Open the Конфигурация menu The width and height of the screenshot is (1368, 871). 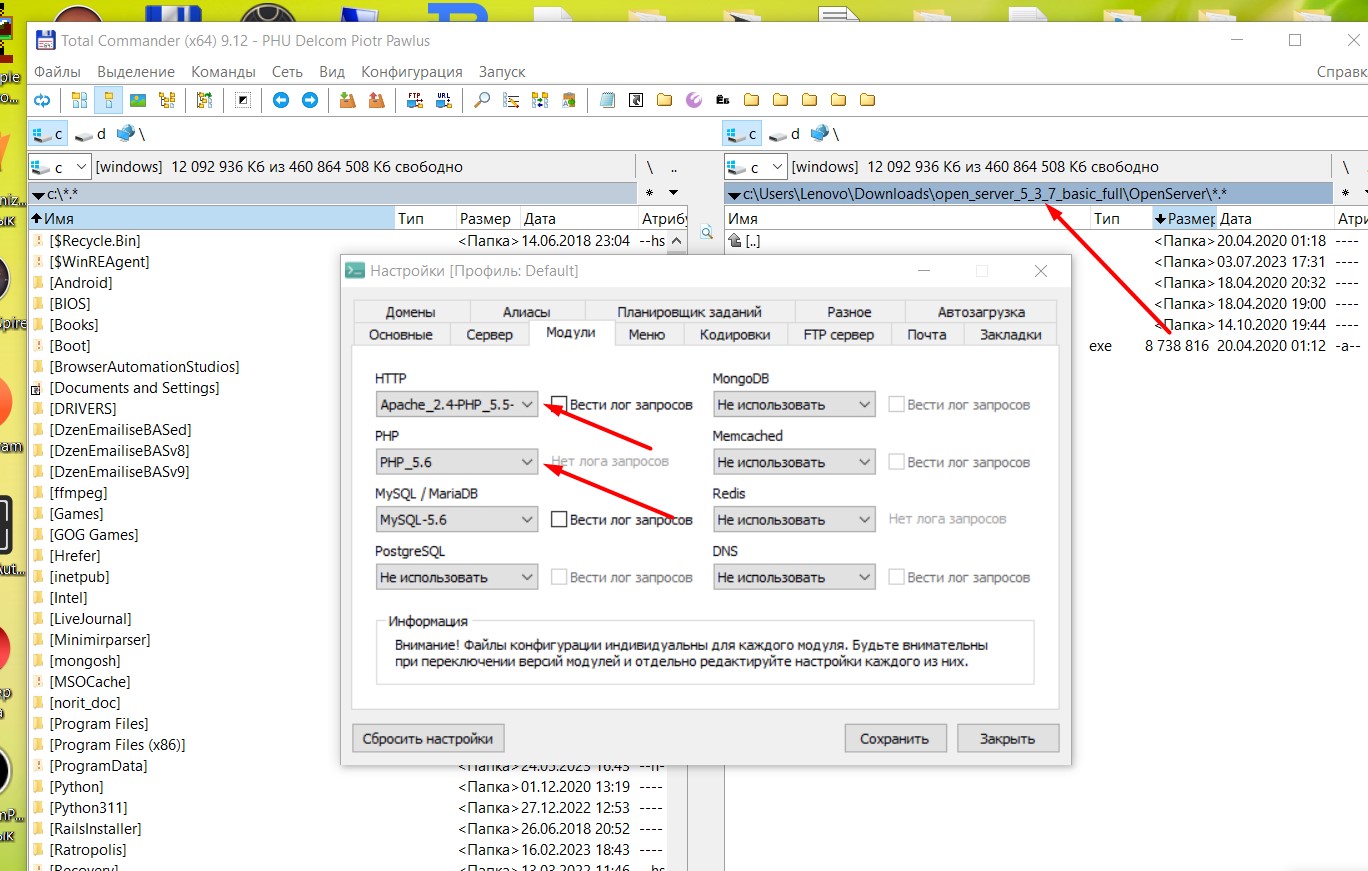point(412,72)
